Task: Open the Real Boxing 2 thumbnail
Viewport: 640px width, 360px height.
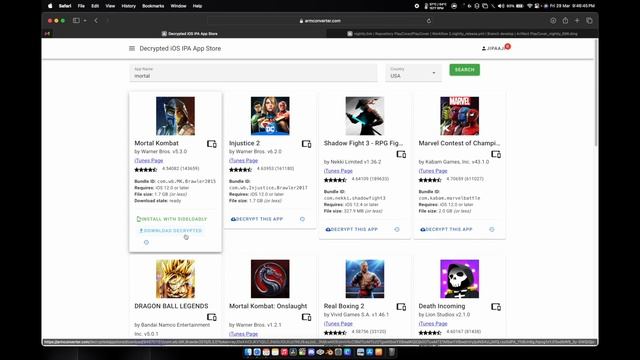Action: click(365, 279)
